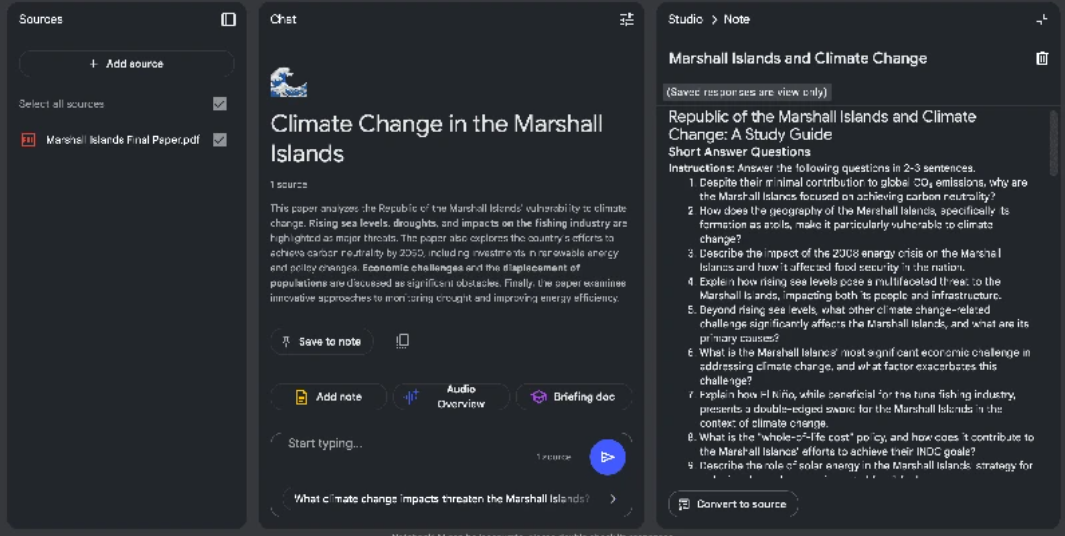Create a Briefing doc
Viewport: 1065px width, 536px height.
coord(573,397)
